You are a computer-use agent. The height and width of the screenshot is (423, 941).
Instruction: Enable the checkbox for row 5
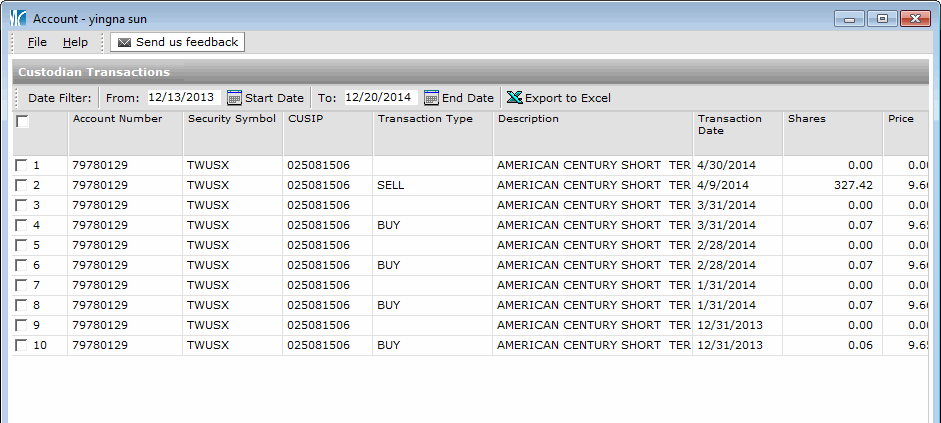(21, 246)
